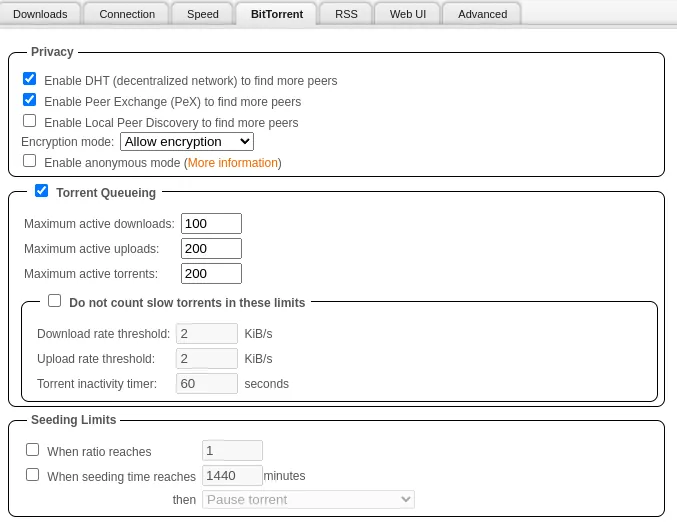Screen dimensions: 677x522
Task: Expand the Pause torrent action dropdown
Action: click(308, 499)
